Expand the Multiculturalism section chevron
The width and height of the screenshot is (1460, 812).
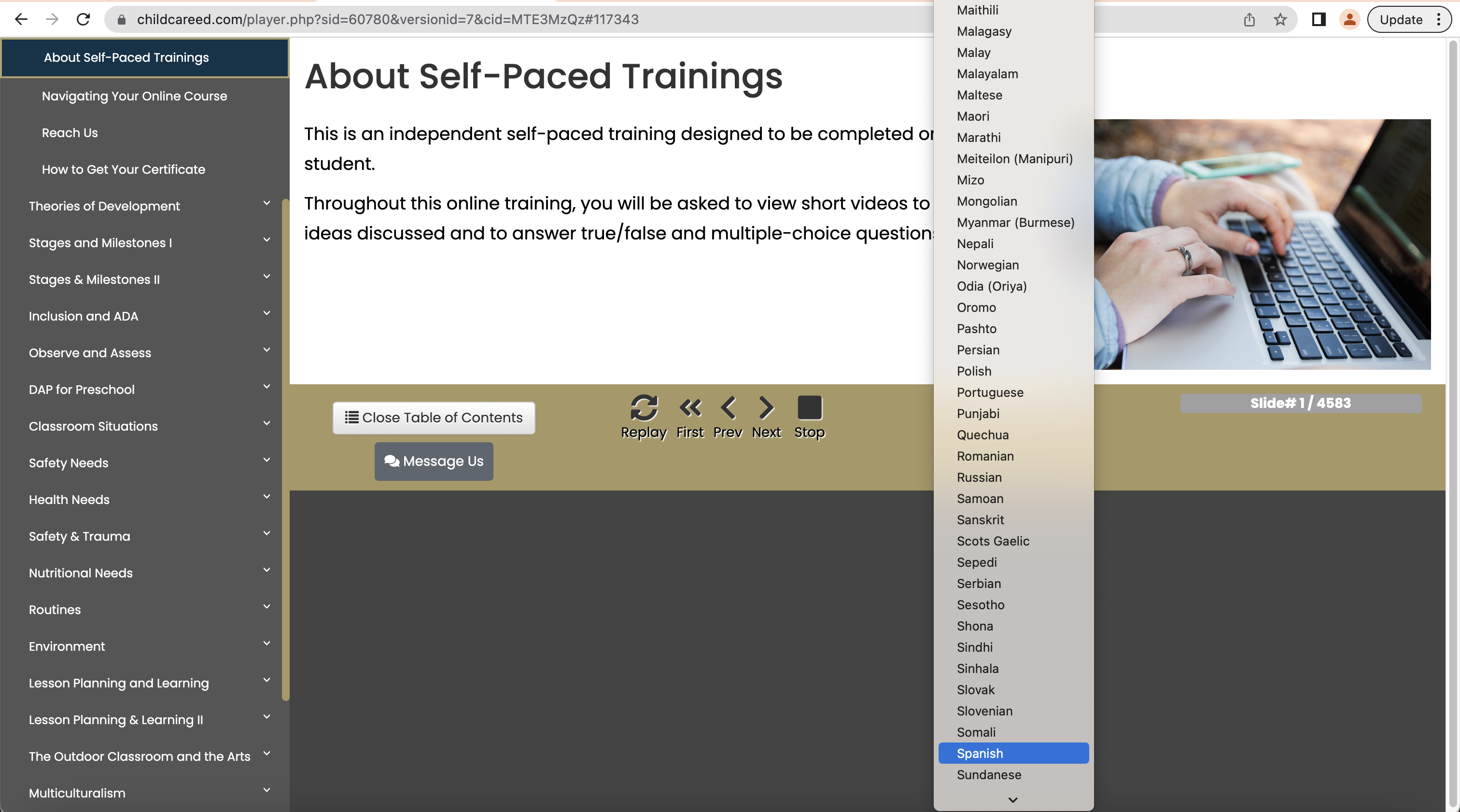coord(267,790)
